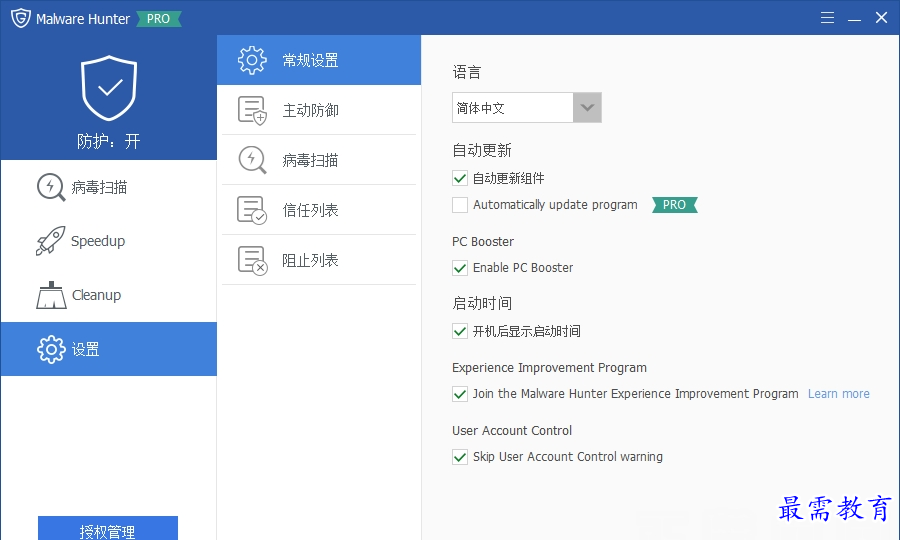This screenshot has height=540, width=900.
Task: Uncheck Join the Experience Improvement Program
Action: click(x=460, y=394)
